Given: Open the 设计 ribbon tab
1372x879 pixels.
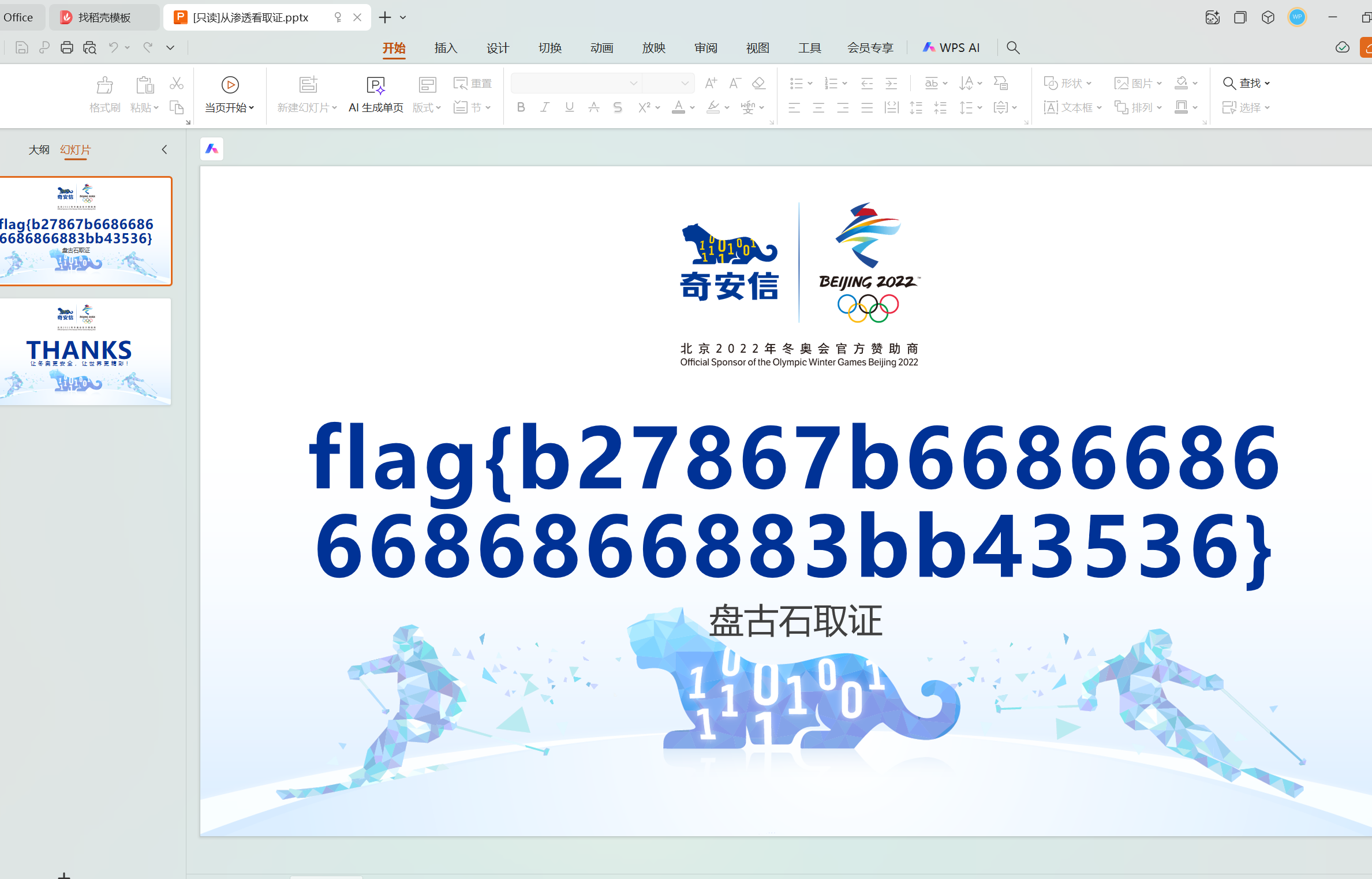Looking at the screenshot, I should [x=498, y=48].
